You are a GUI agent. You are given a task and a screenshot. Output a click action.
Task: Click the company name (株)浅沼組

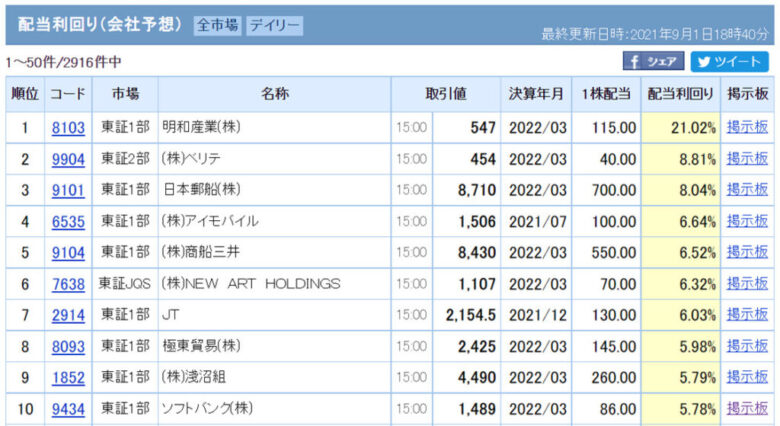pyautogui.click(x=194, y=377)
